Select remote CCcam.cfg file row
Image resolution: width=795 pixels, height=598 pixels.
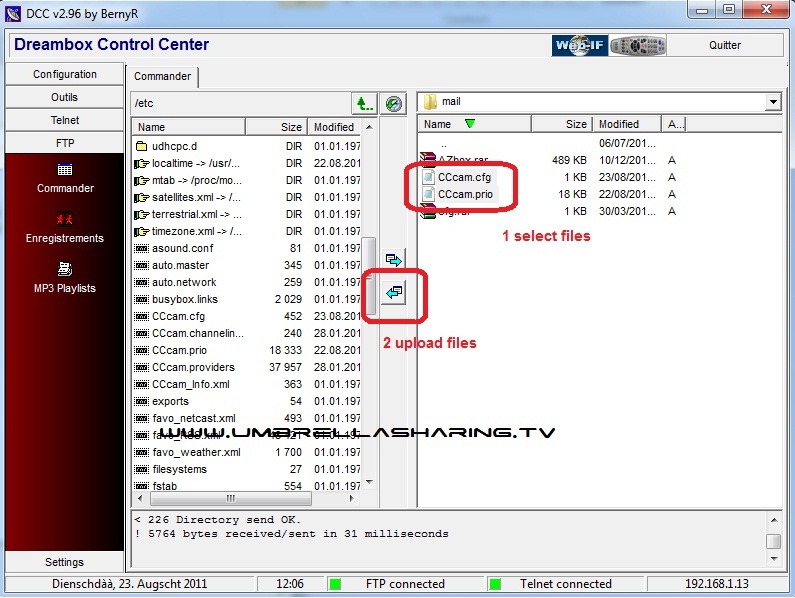[x=247, y=316]
